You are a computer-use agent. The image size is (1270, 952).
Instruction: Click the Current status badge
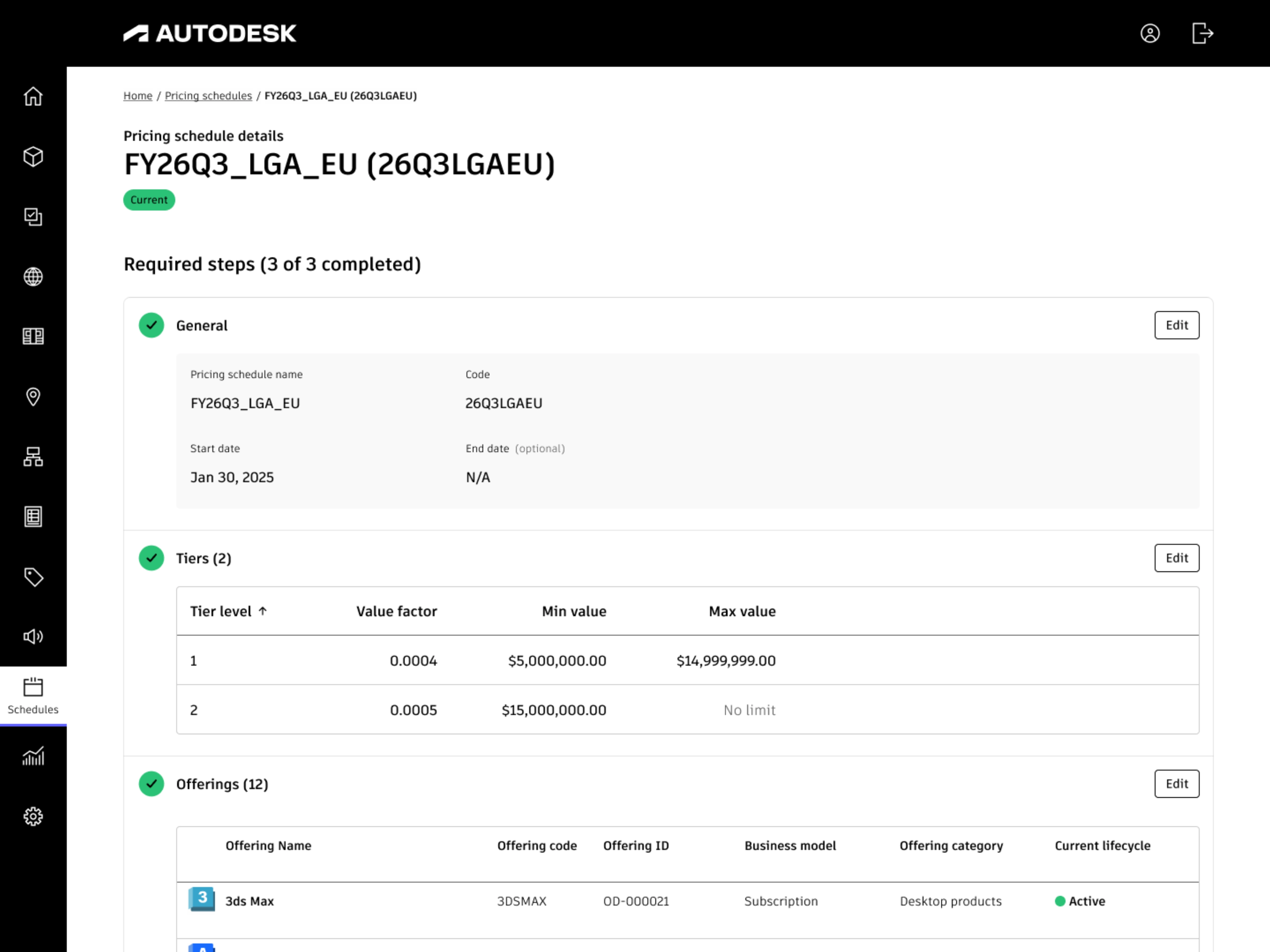click(149, 200)
